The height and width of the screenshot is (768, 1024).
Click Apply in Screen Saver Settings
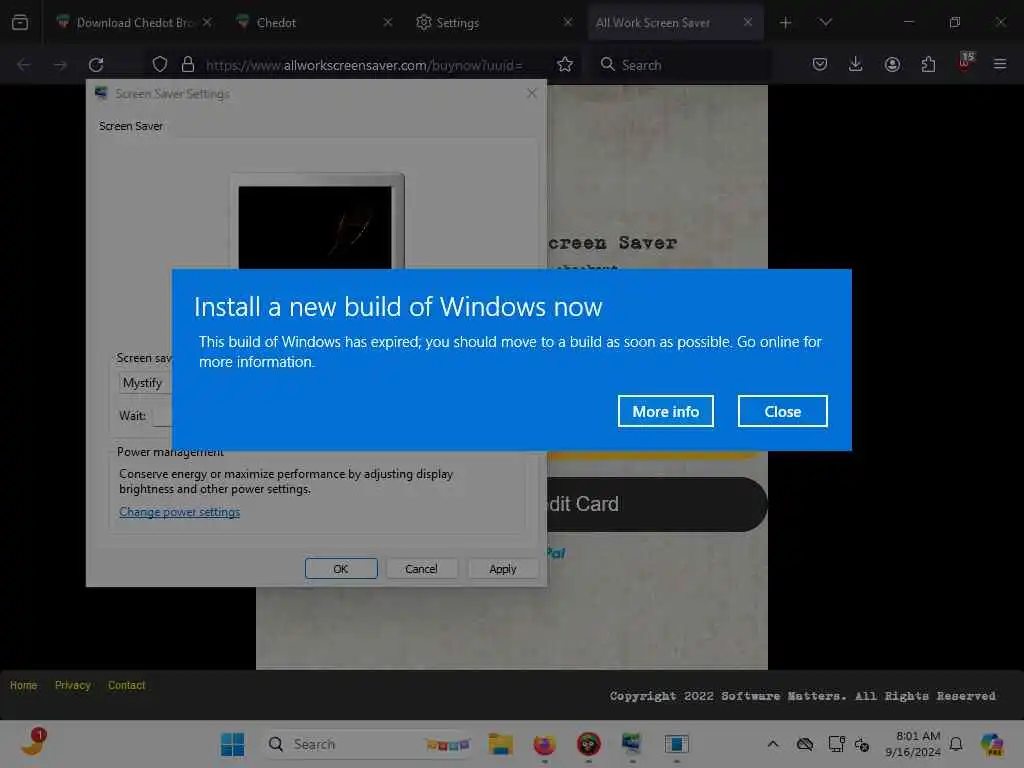pos(503,569)
